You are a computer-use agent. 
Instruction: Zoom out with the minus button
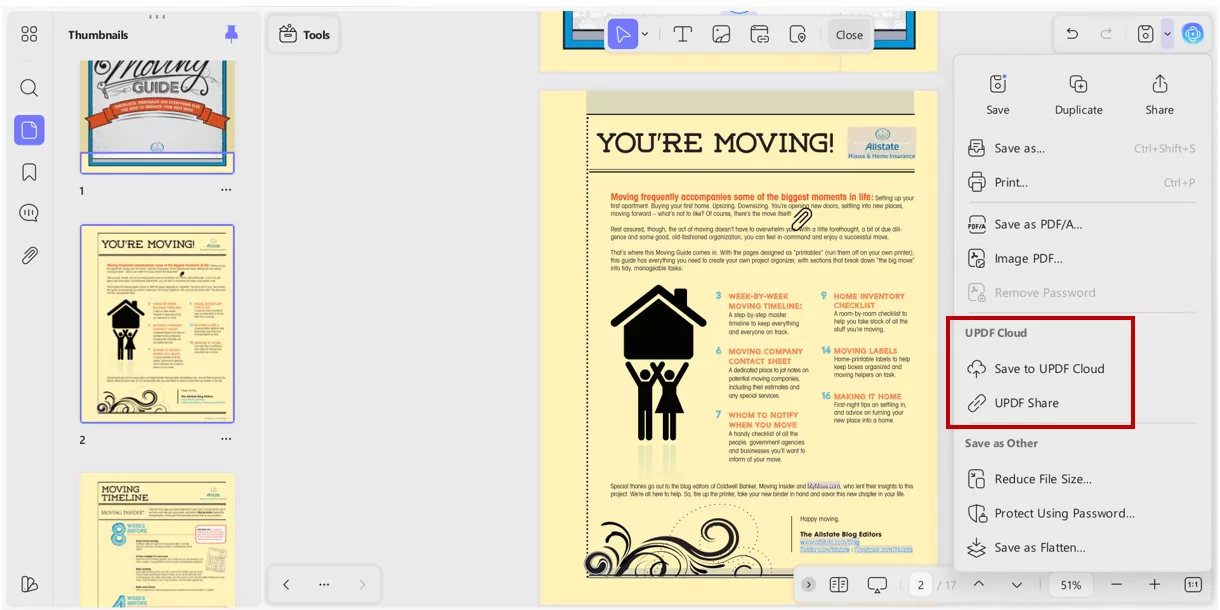click(x=1116, y=584)
